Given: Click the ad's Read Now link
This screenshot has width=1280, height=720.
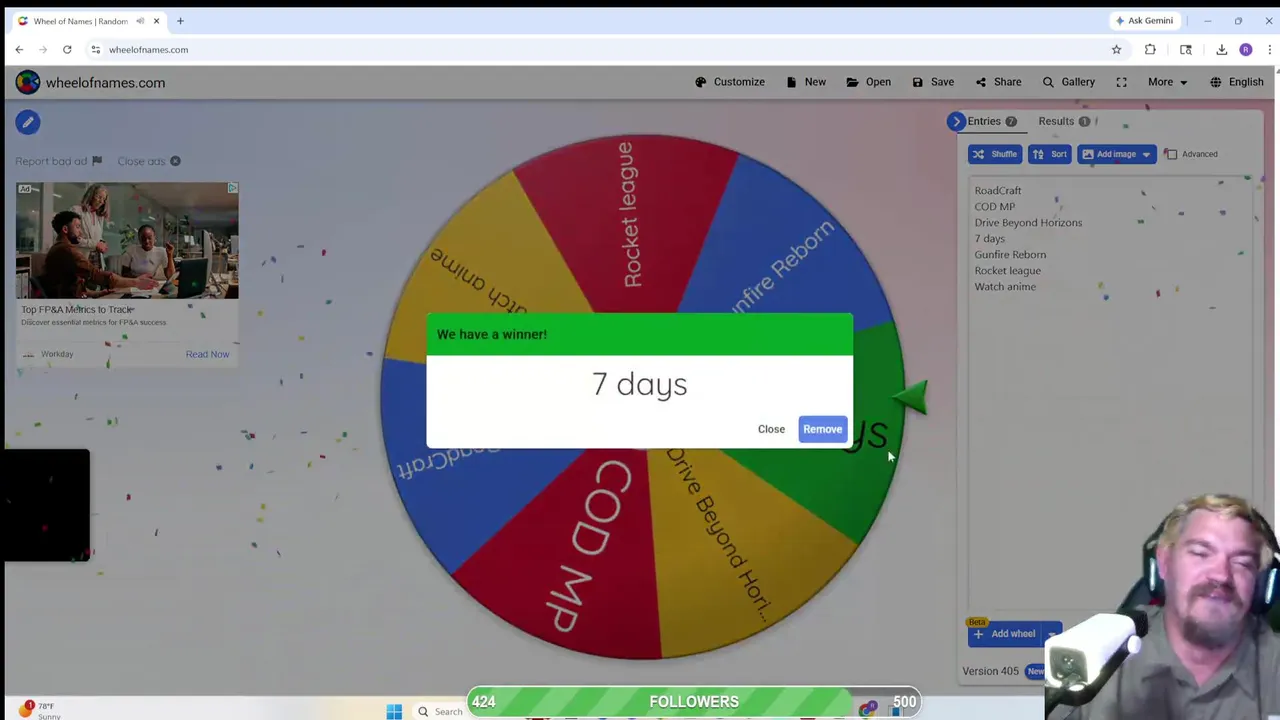Looking at the screenshot, I should pyautogui.click(x=207, y=354).
